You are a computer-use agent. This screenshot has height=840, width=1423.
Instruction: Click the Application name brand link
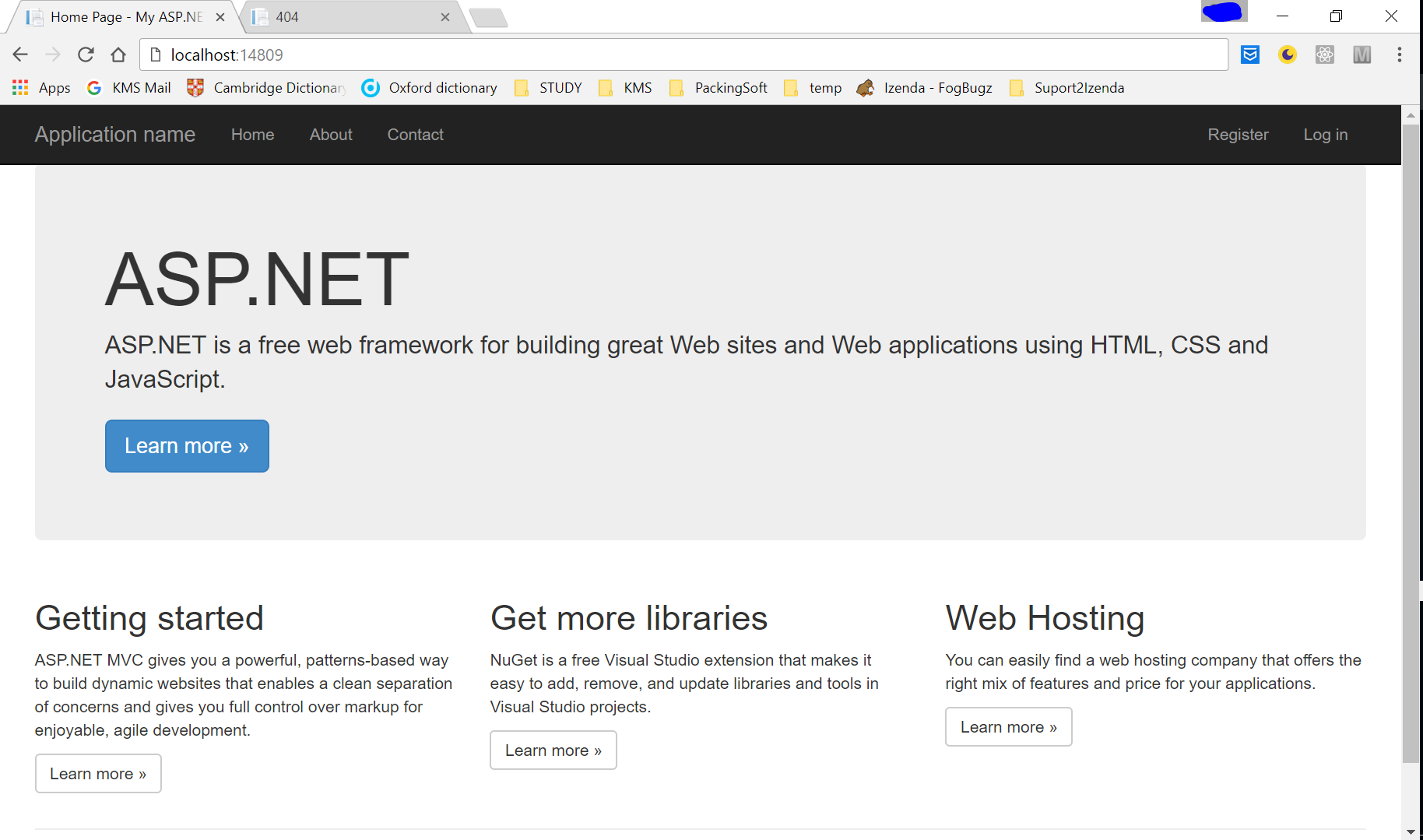(x=115, y=135)
